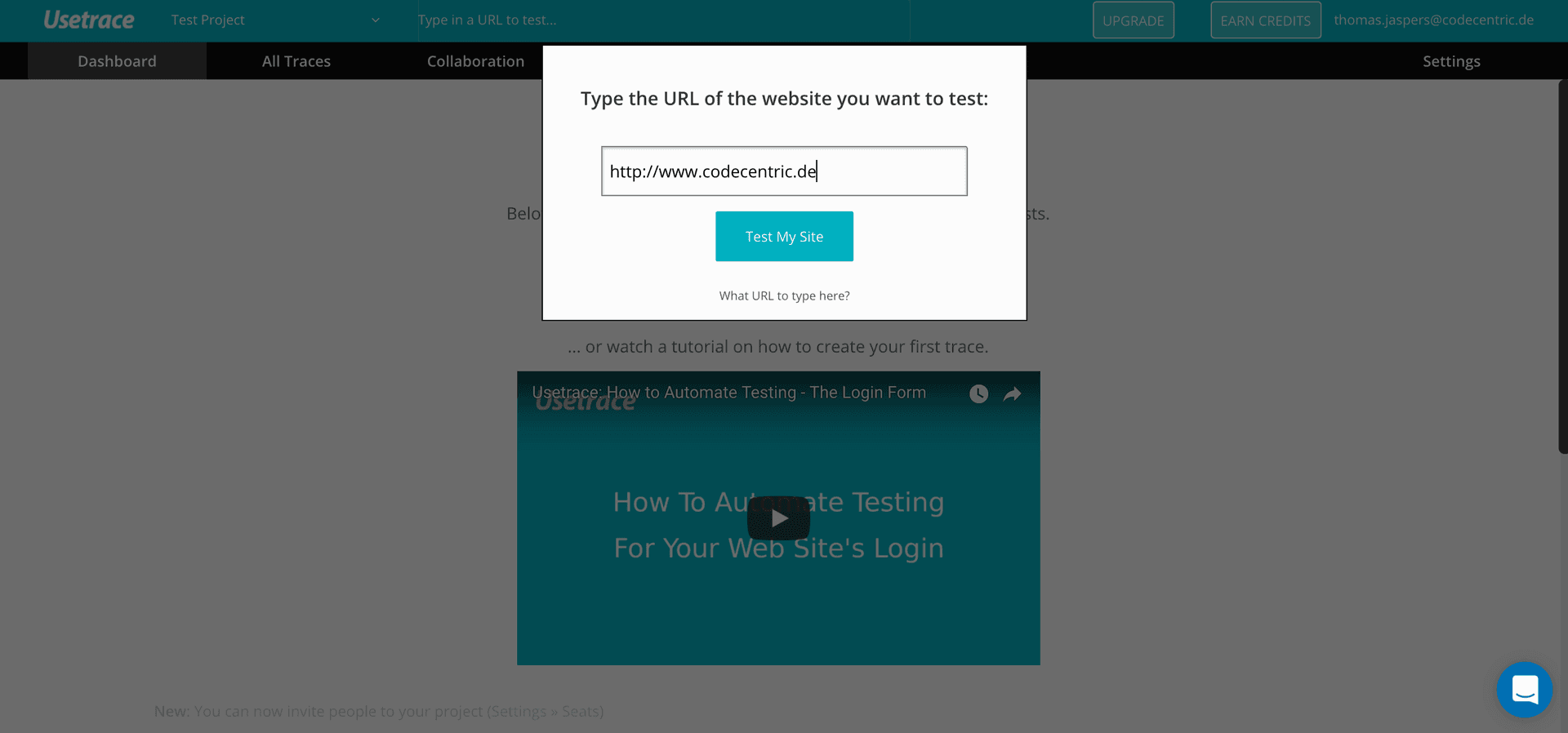Open the Dashboard tab
Viewport: 1568px width, 733px height.
click(x=117, y=61)
